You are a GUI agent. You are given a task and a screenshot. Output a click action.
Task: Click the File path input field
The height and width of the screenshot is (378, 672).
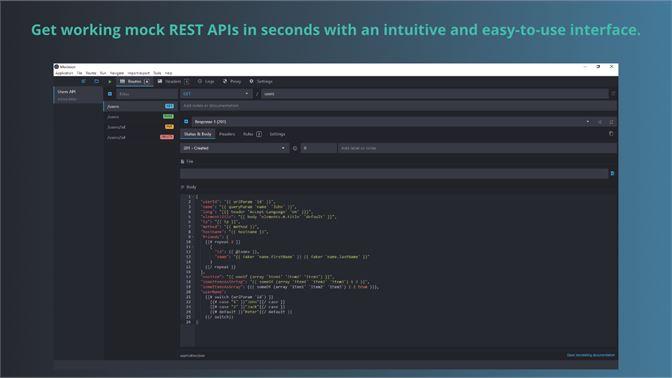click(394, 174)
